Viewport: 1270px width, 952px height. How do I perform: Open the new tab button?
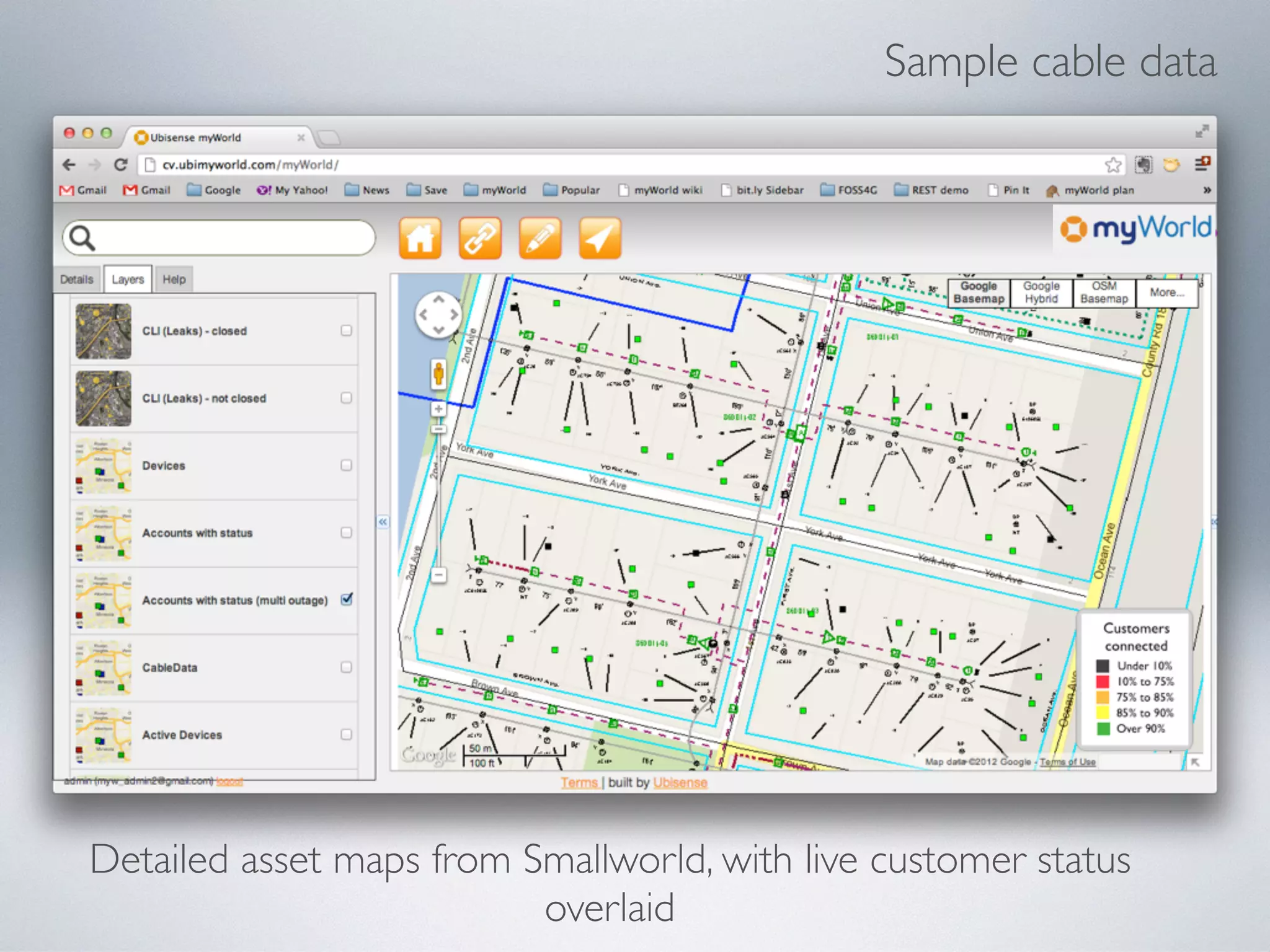pyautogui.click(x=328, y=137)
